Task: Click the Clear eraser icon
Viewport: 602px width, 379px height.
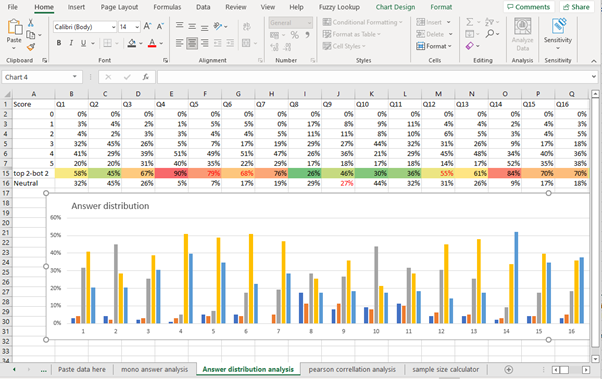Action: coord(470,46)
